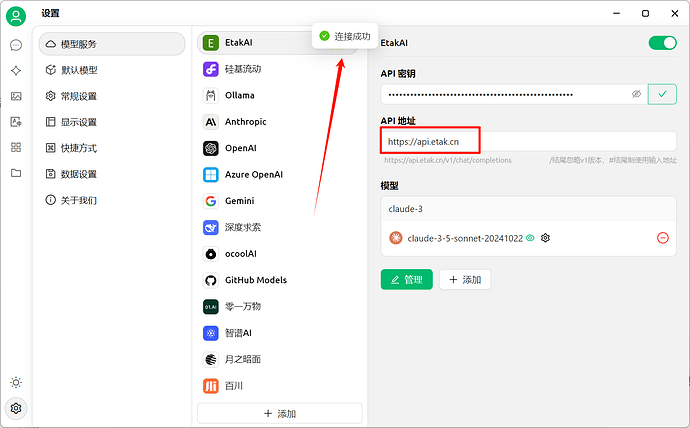This screenshot has width=690, height=428.
Task: Open the settings gear in sidebar
Action: click(x=16, y=408)
